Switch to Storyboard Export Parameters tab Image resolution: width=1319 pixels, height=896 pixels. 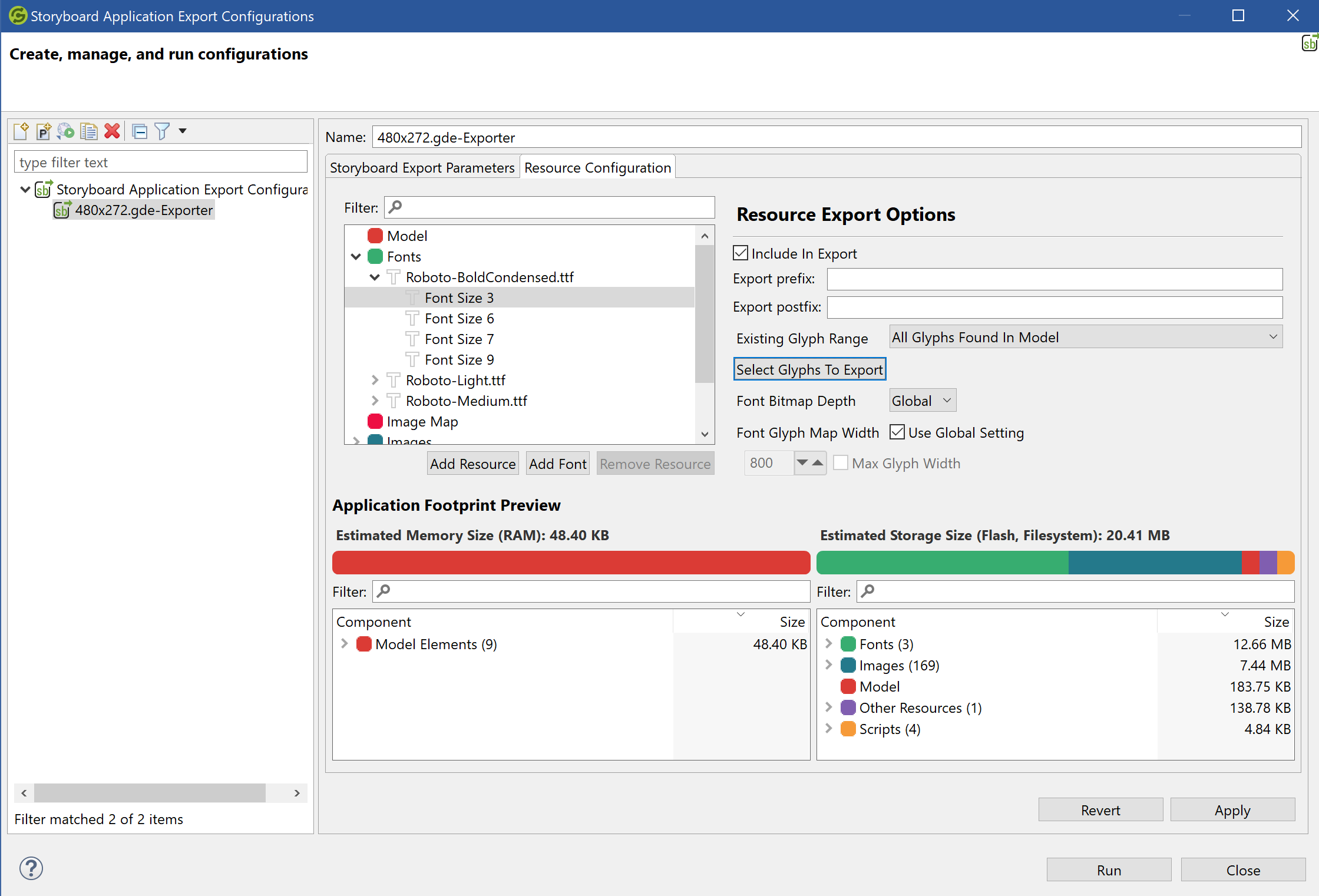pyautogui.click(x=422, y=168)
